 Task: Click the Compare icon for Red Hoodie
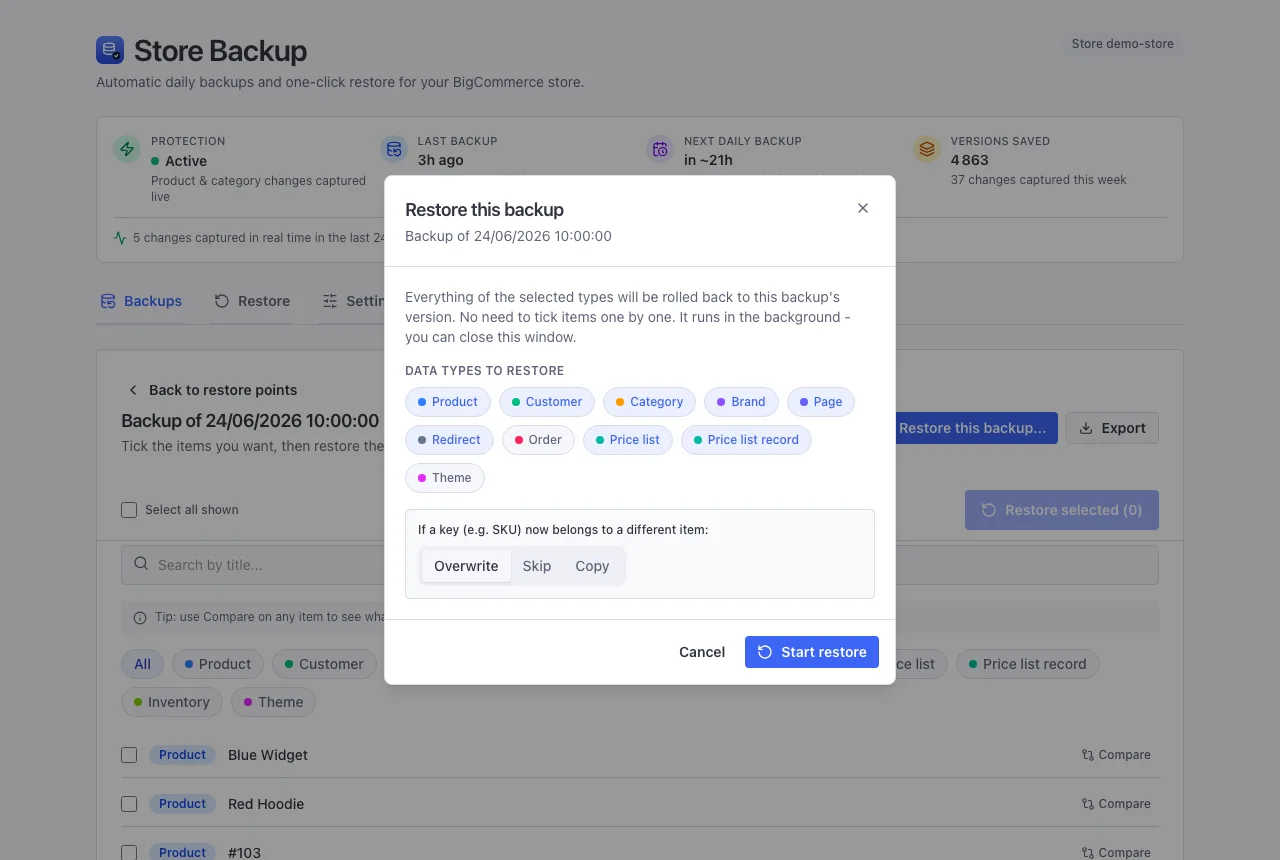pyautogui.click(x=1088, y=804)
